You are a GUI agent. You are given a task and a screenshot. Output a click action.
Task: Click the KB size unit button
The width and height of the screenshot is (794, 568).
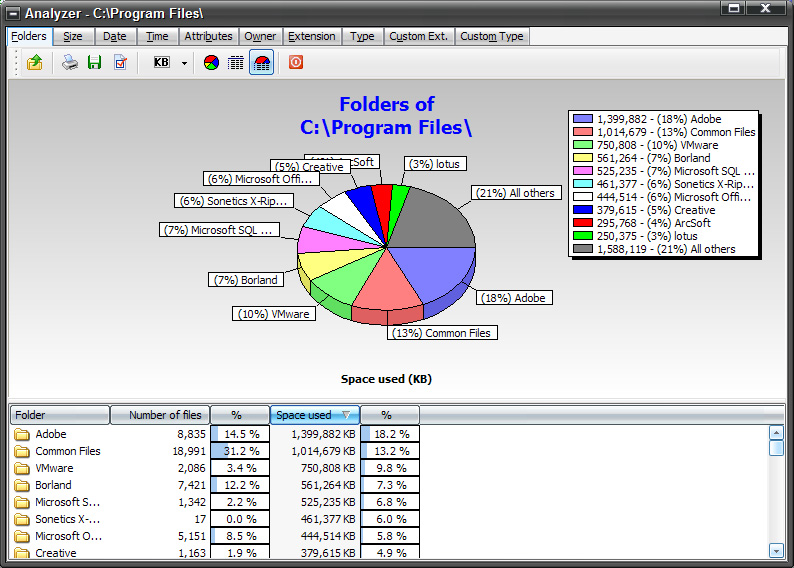(161, 63)
